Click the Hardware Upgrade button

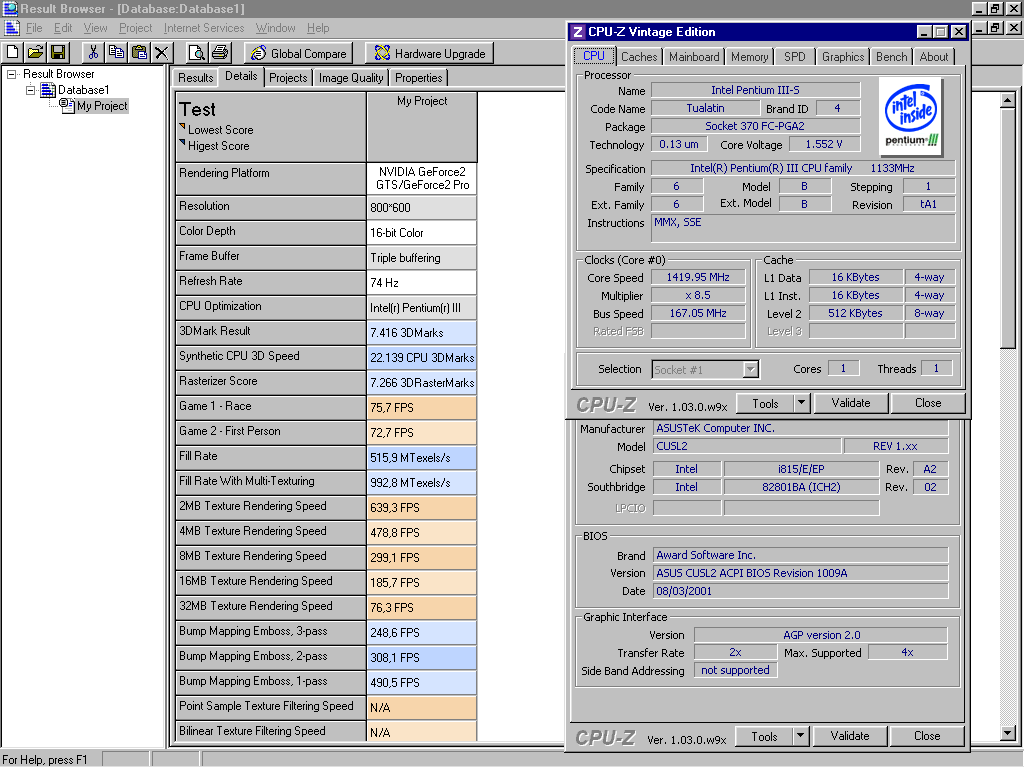(429, 54)
